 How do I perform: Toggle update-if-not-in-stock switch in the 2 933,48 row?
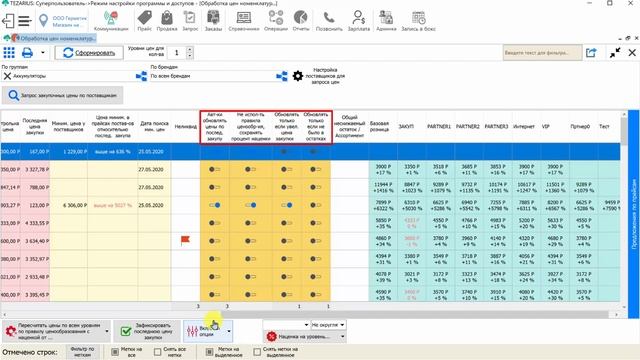[315, 277]
